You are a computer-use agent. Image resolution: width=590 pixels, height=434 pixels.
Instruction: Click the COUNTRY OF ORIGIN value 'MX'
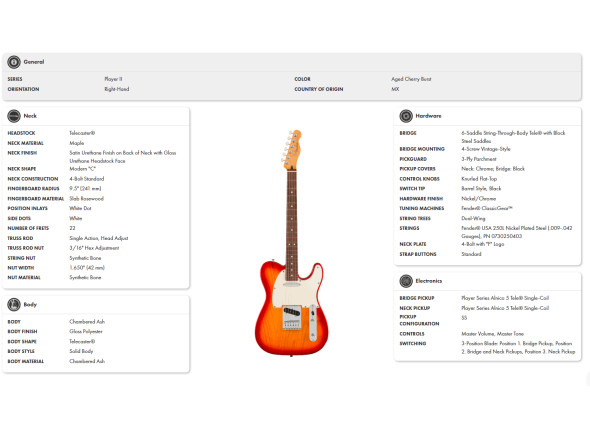click(x=395, y=89)
